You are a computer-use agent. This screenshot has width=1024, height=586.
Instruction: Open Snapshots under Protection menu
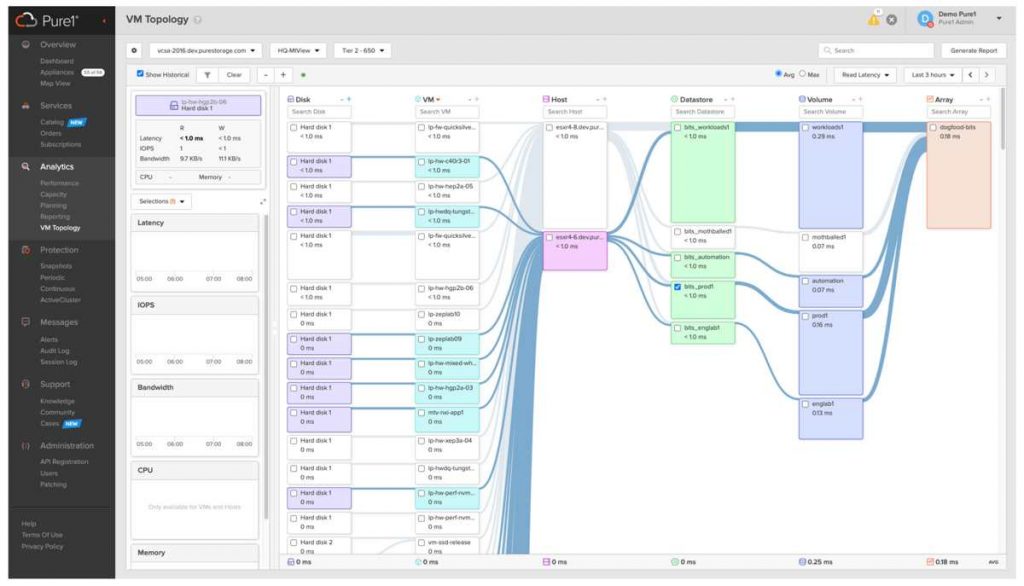click(56, 267)
